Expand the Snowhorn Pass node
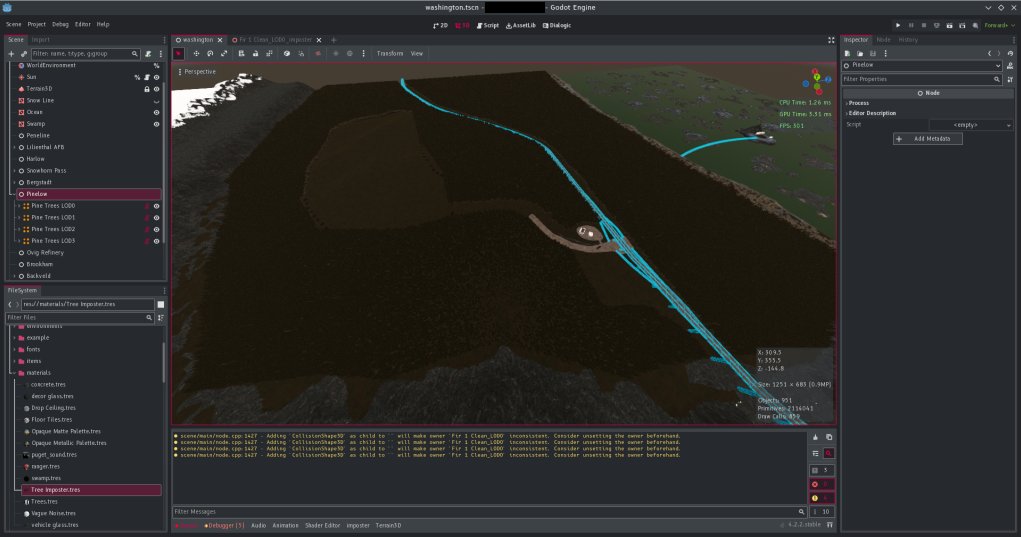 tap(14, 171)
